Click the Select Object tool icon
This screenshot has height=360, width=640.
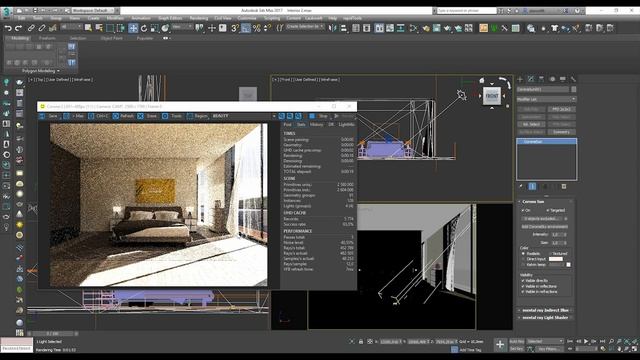88,28
